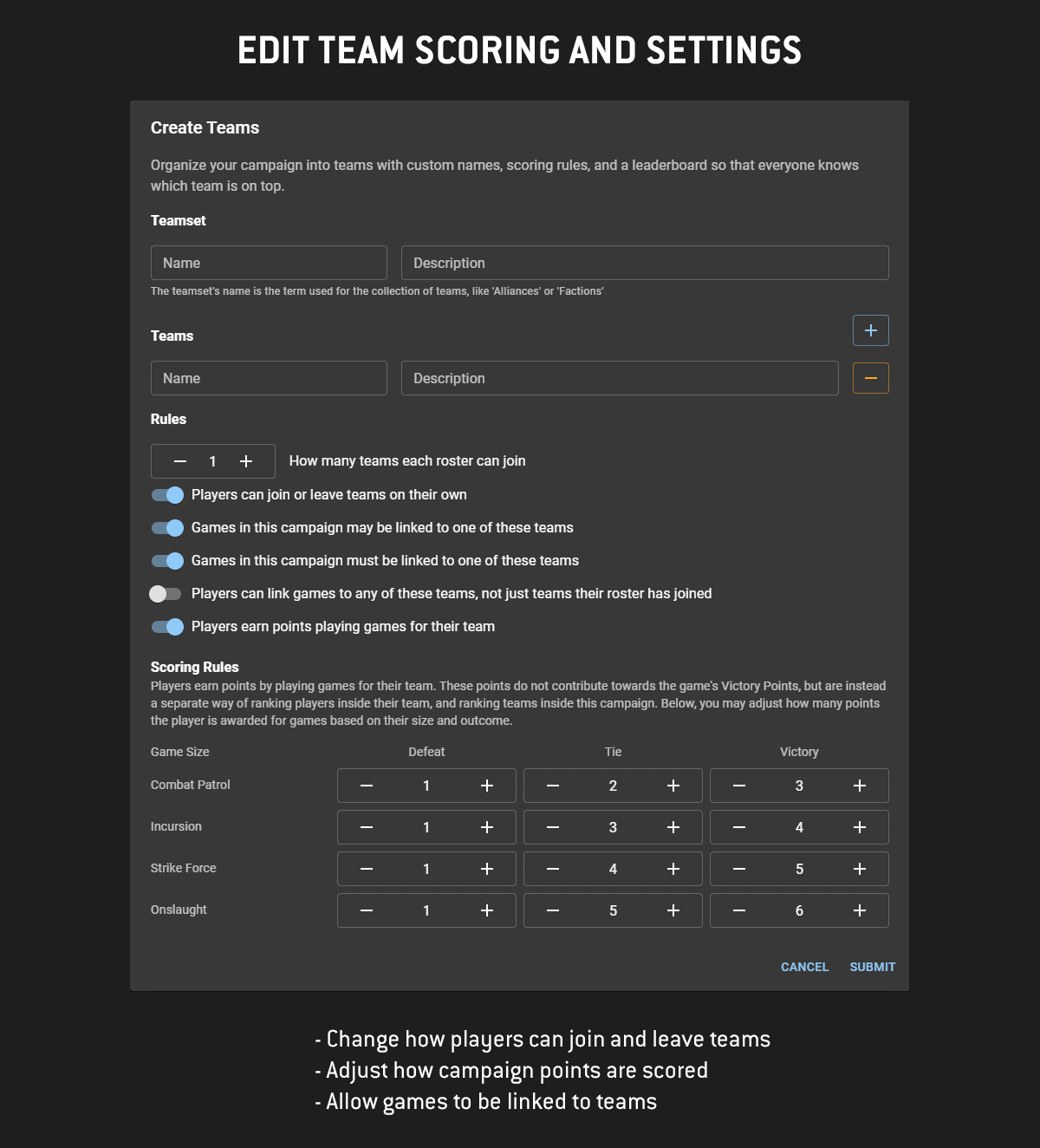
Task: Click the plus icon to add a team
Action: click(871, 330)
